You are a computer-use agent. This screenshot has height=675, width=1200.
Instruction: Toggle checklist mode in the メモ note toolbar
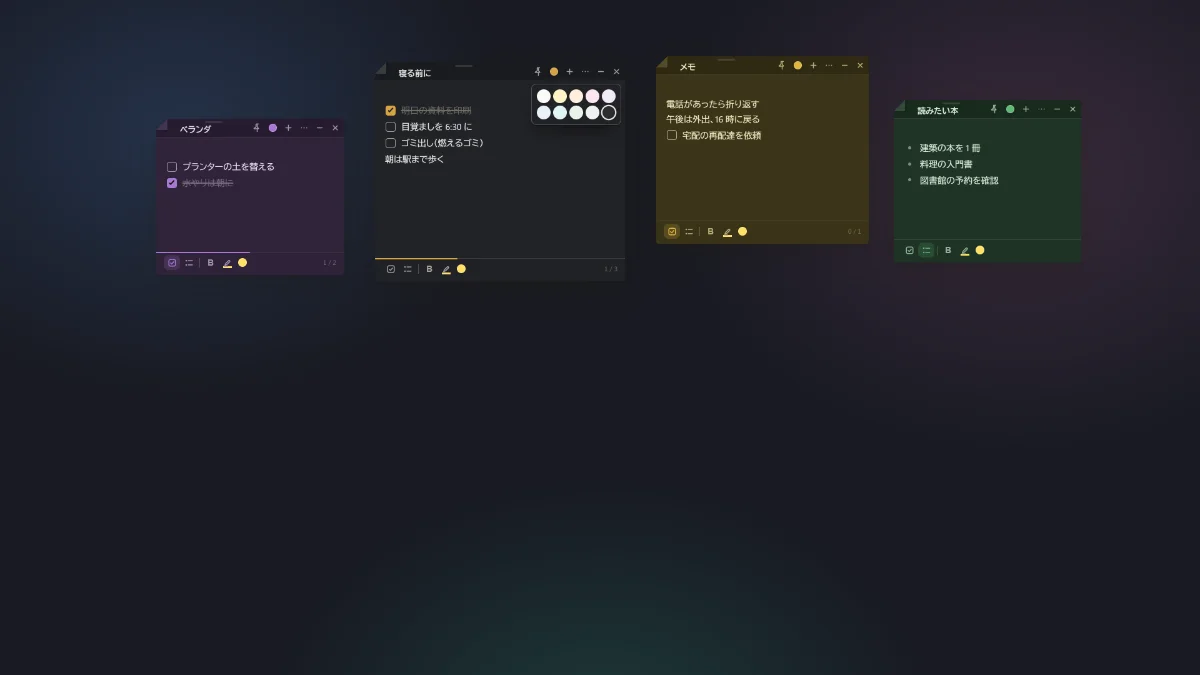(x=672, y=232)
